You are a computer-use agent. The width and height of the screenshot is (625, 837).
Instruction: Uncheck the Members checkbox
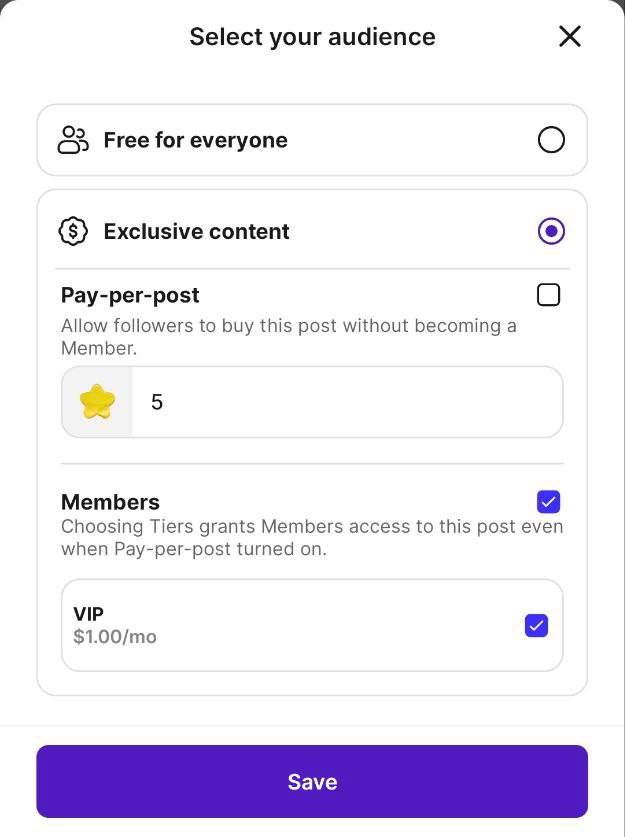click(x=548, y=502)
